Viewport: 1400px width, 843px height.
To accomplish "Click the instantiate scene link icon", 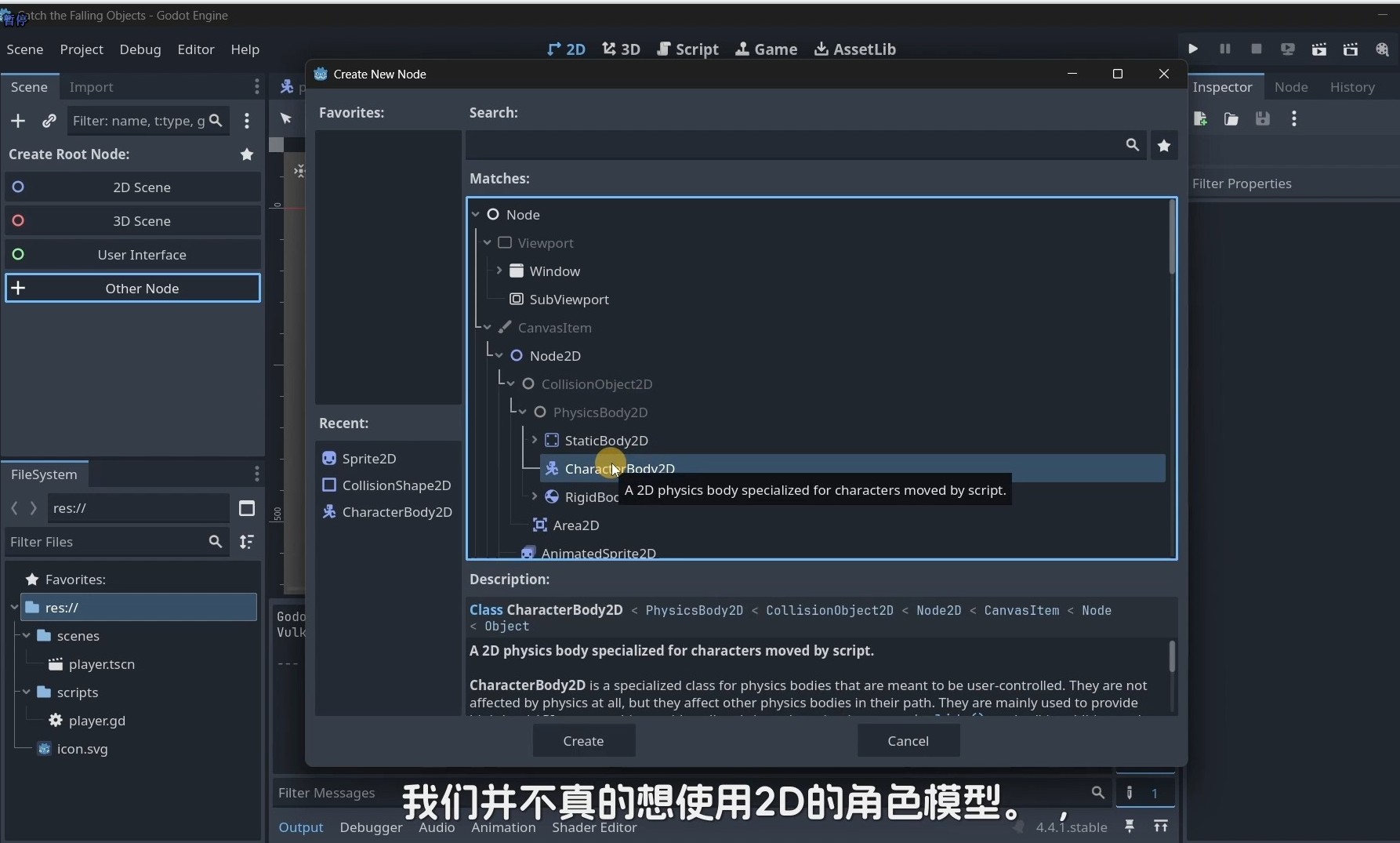I will pyautogui.click(x=49, y=121).
